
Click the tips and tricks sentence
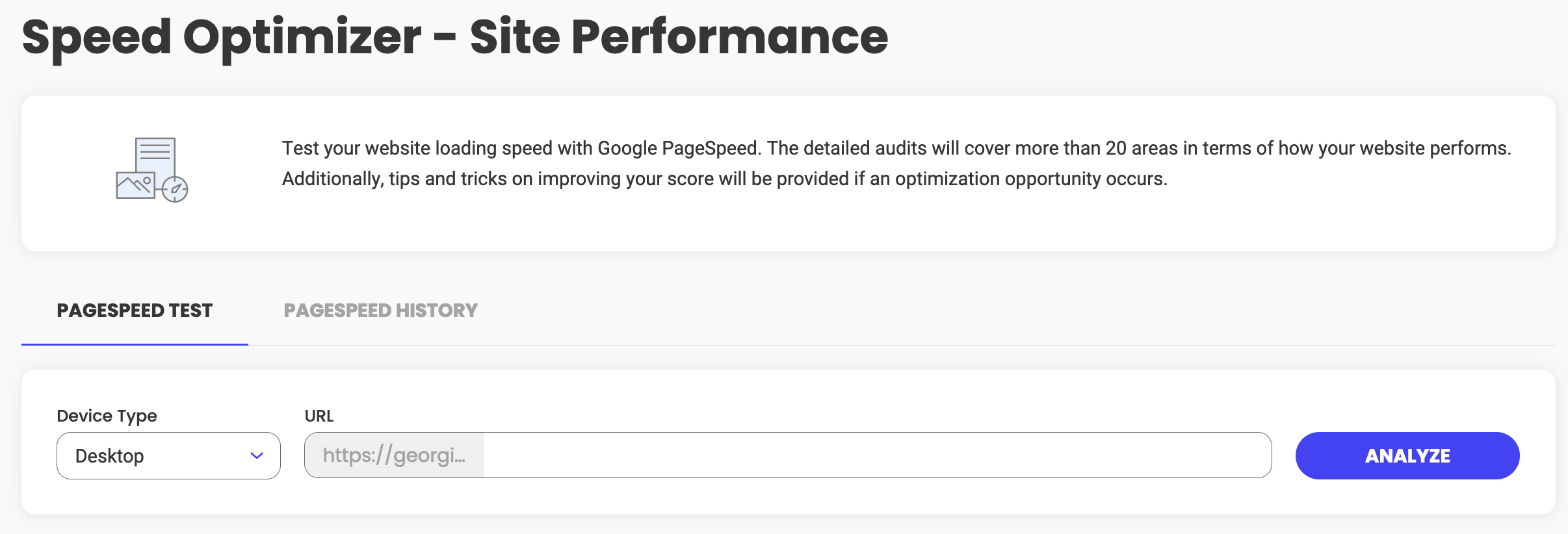pyautogui.click(x=725, y=179)
